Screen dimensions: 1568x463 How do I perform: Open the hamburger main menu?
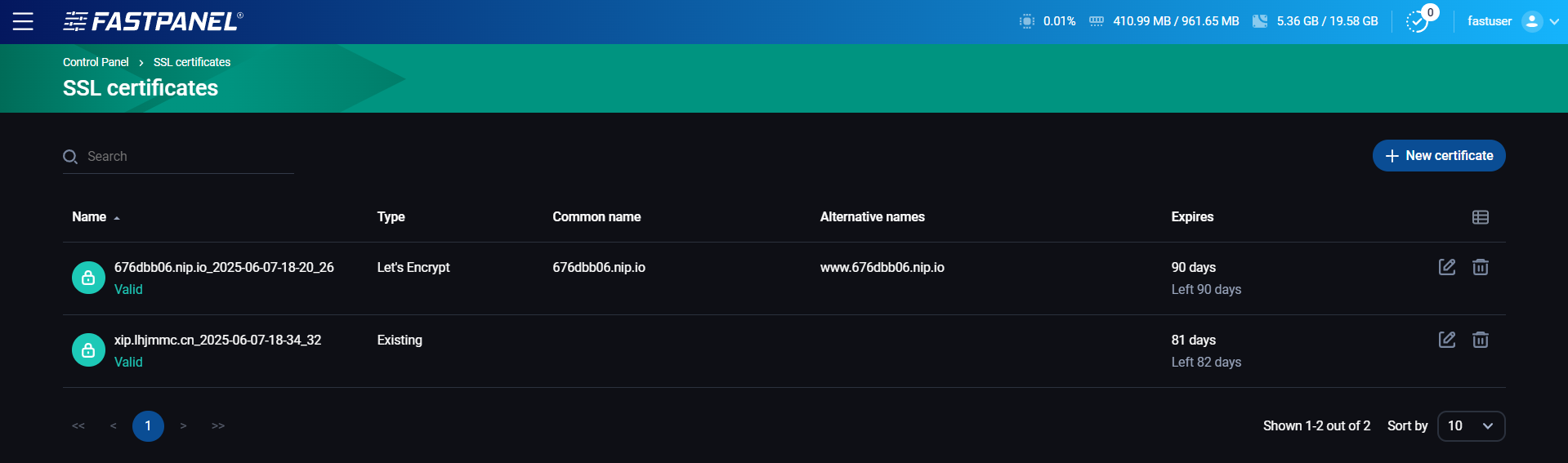tap(23, 21)
